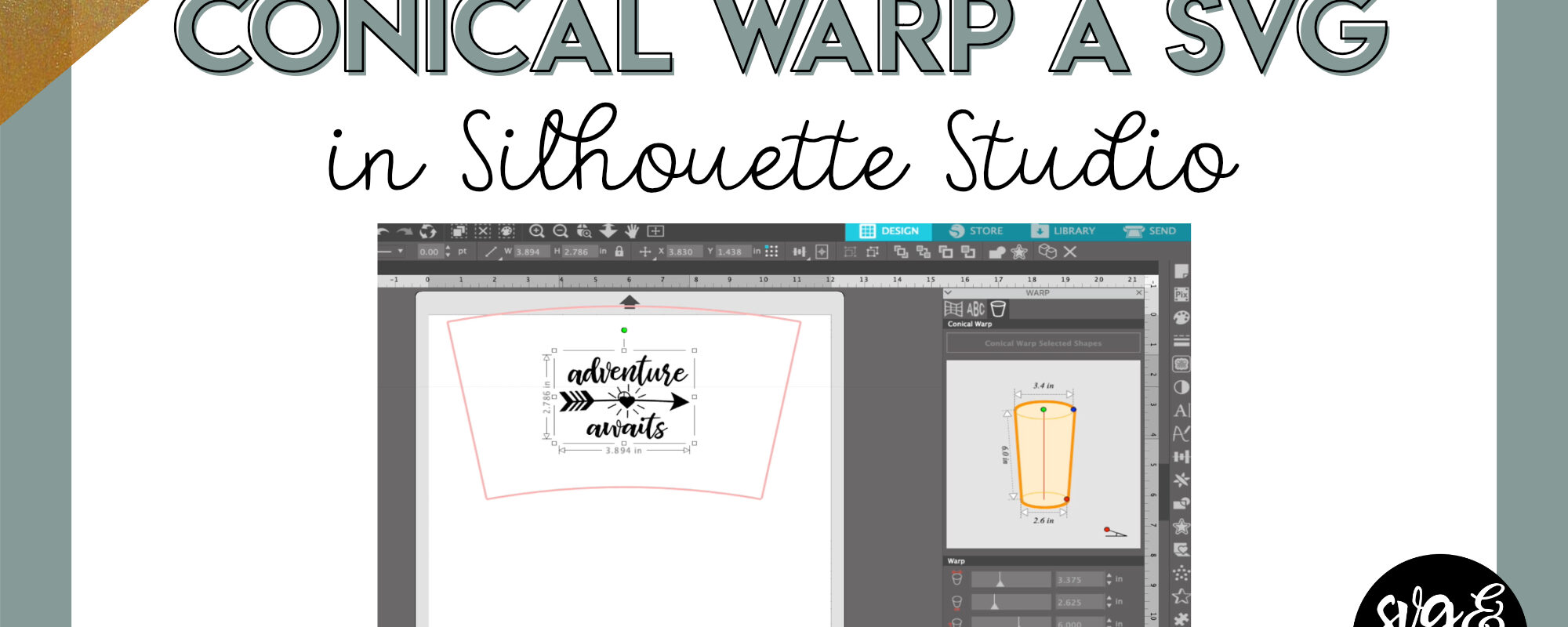Screen dimensions: 1568x627
Task: Click the Y position field 1.438
Action: tap(733, 252)
